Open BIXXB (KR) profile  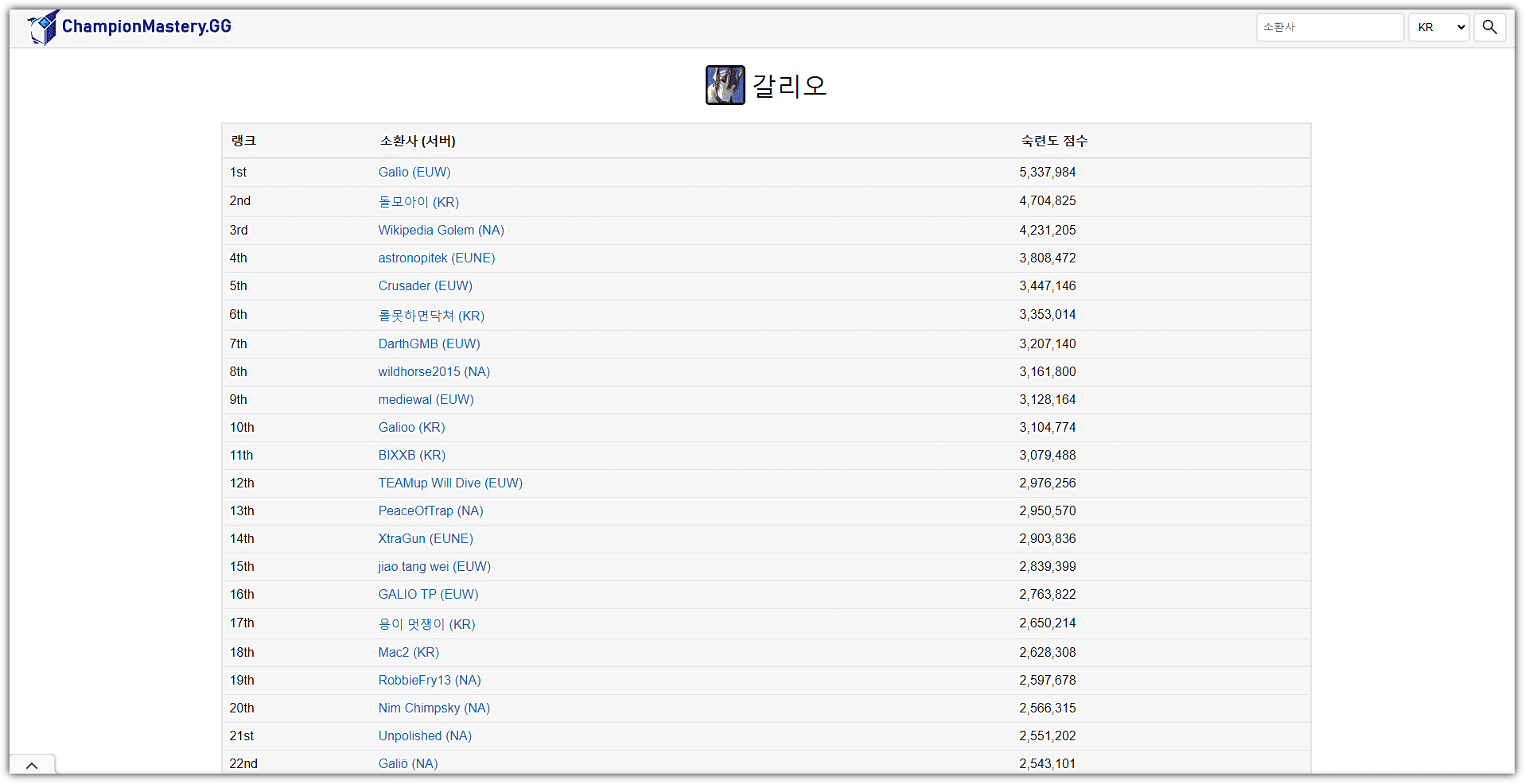(x=412, y=455)
